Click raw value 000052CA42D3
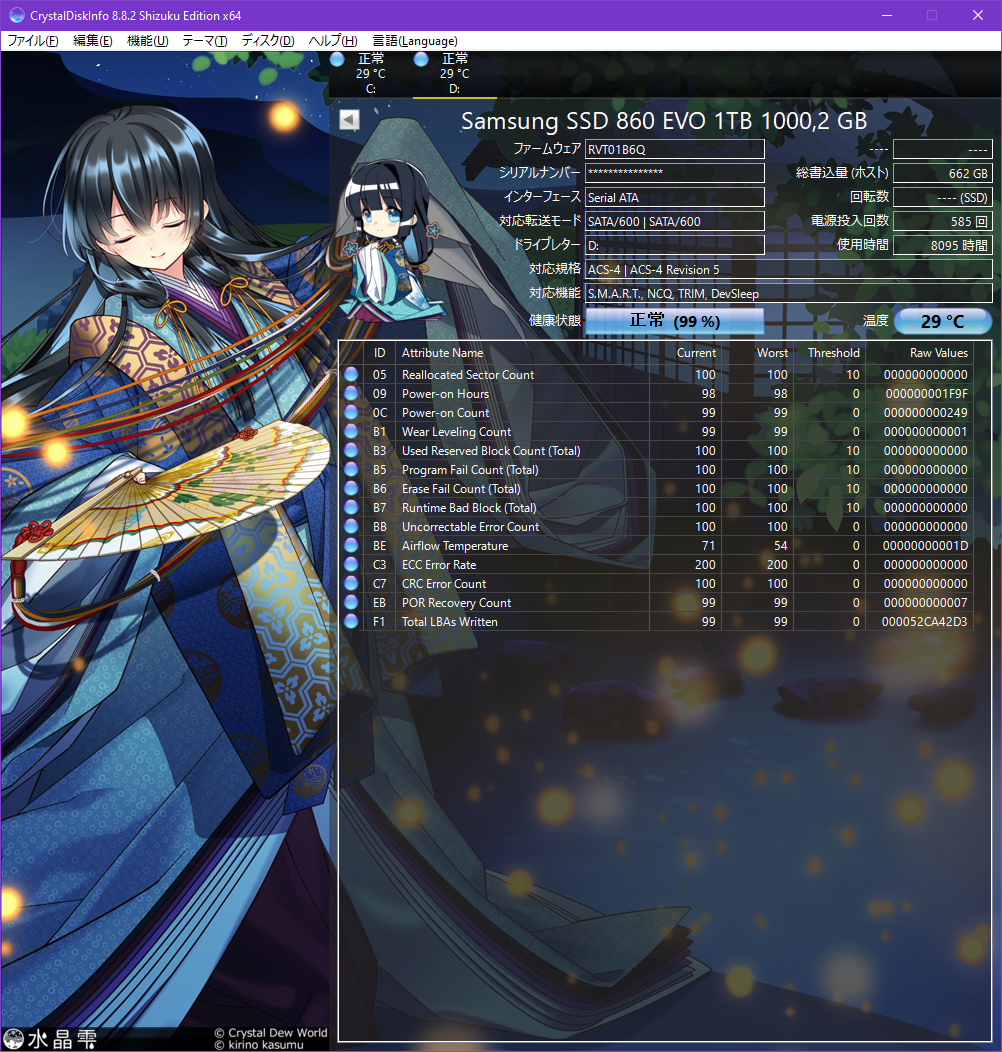The width and height of the screenshot is (1002, 1052). point(924,622)
